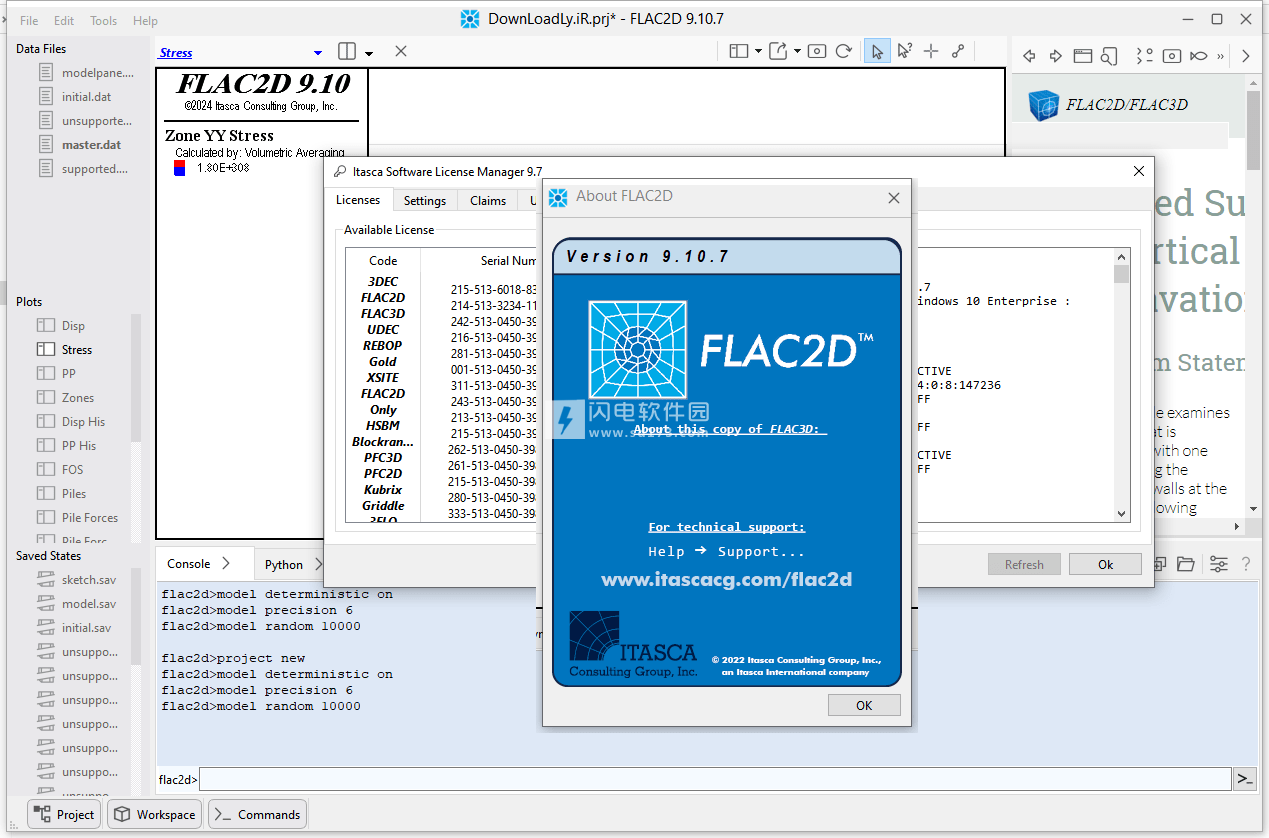This screenshot has height=838, width=1269.
Task: Show more help toolbar items
Action: point(1220,56)
